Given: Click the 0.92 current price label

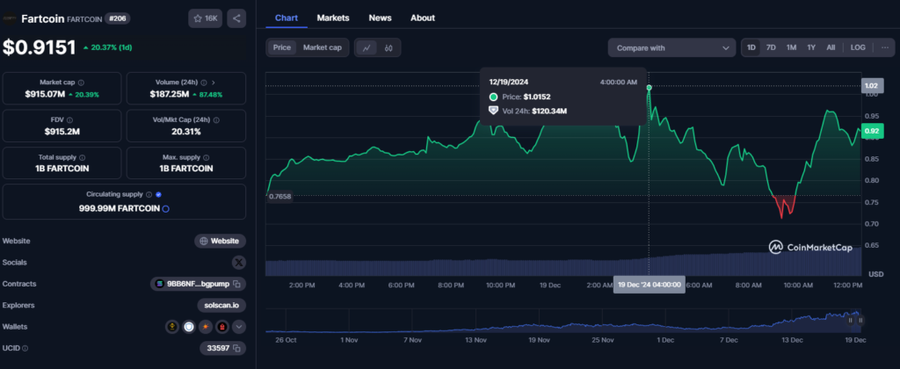Looking at the screenshot, I should [x=872, y=131].
